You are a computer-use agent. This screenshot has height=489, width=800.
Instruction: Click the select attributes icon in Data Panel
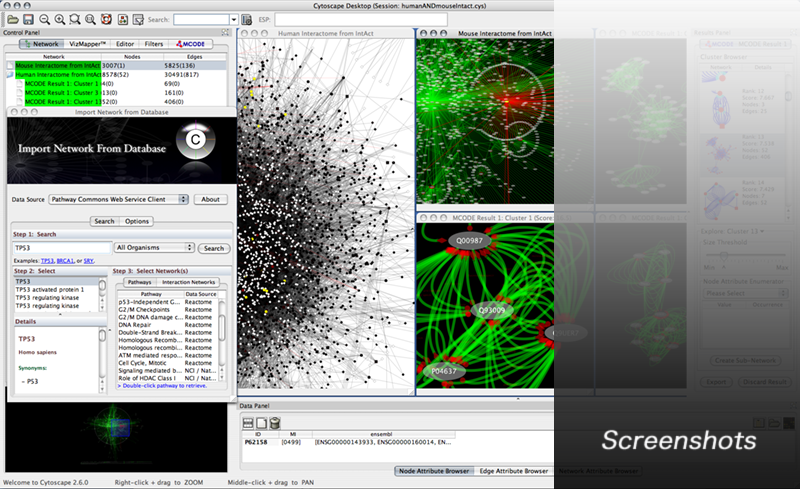click(x=248, y=423)
